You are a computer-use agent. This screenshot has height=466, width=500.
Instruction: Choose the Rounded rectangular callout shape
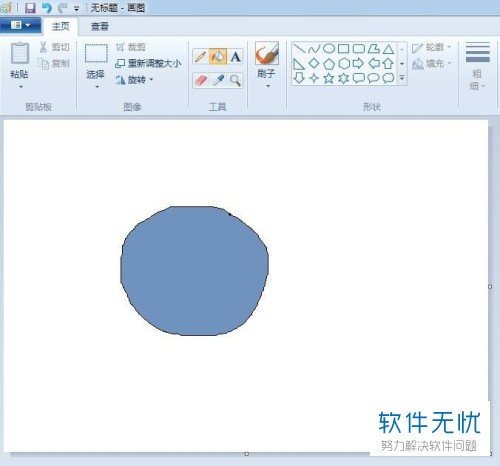(x=359, y=78)
